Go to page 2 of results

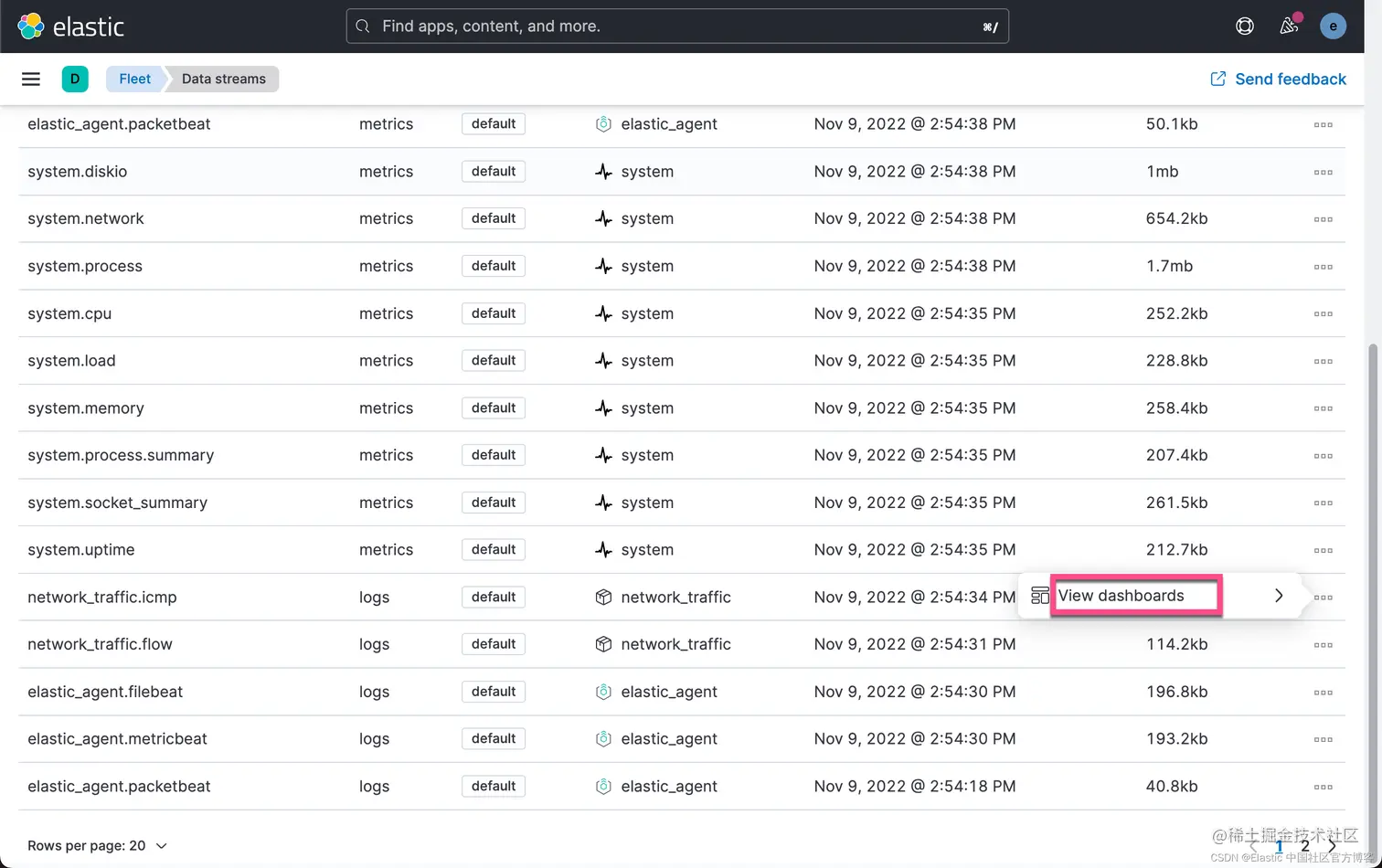click(x=1305, y=846)
